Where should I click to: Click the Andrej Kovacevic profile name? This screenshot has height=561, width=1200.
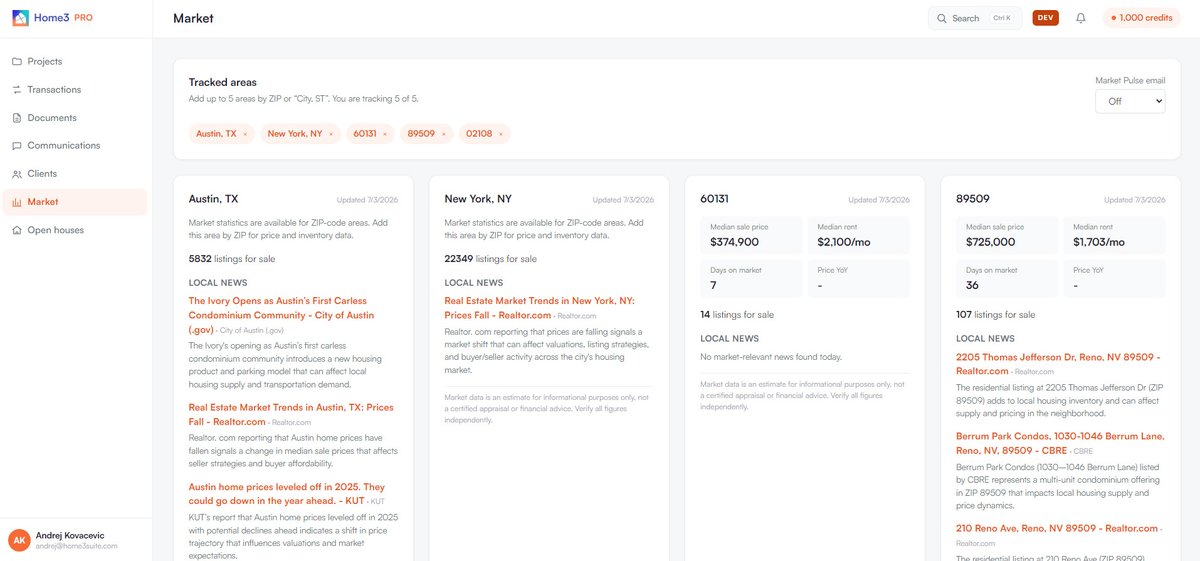[x=70, y=535]
